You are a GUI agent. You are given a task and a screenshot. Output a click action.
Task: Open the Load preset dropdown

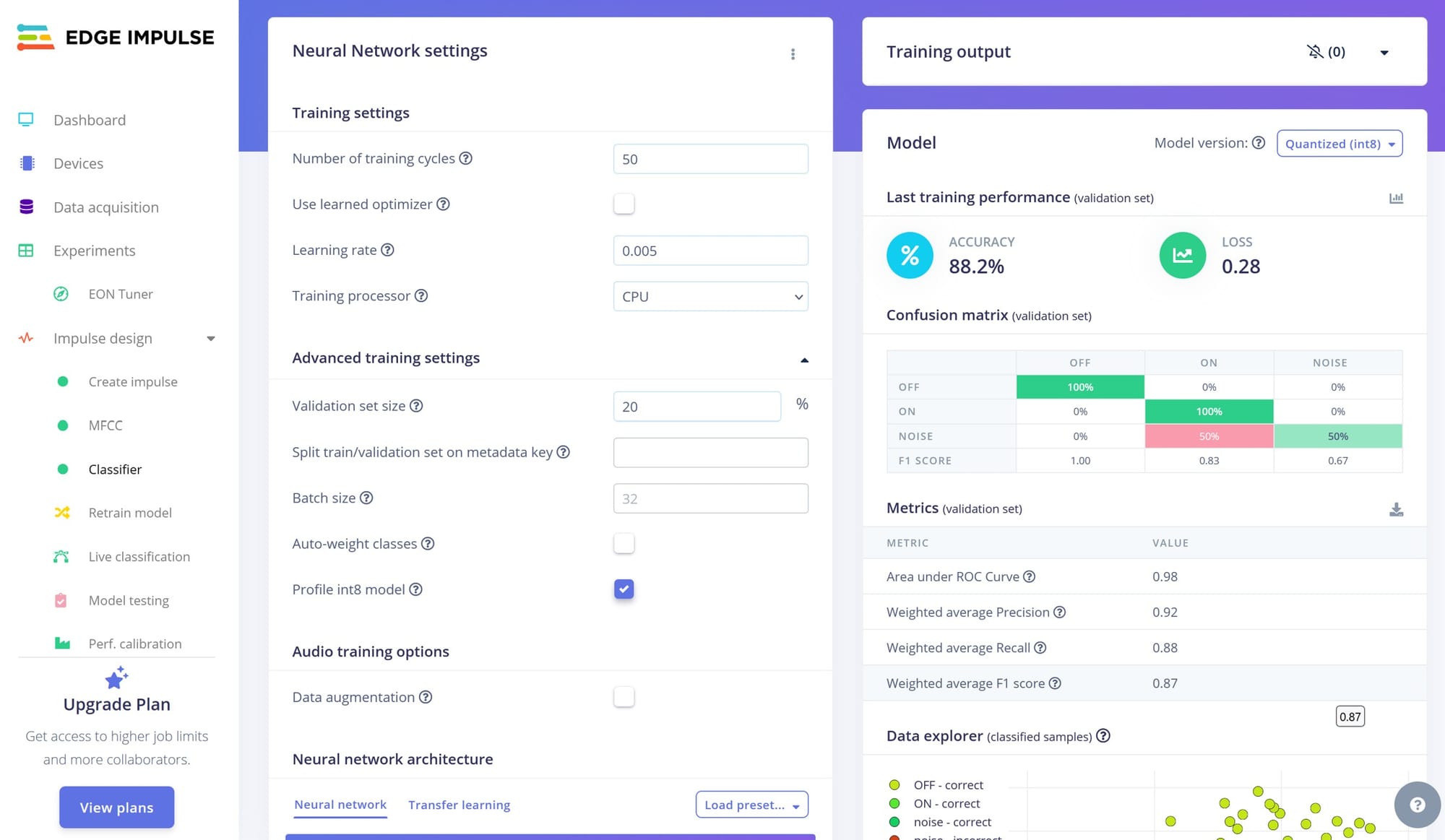[x=751, y=805]
